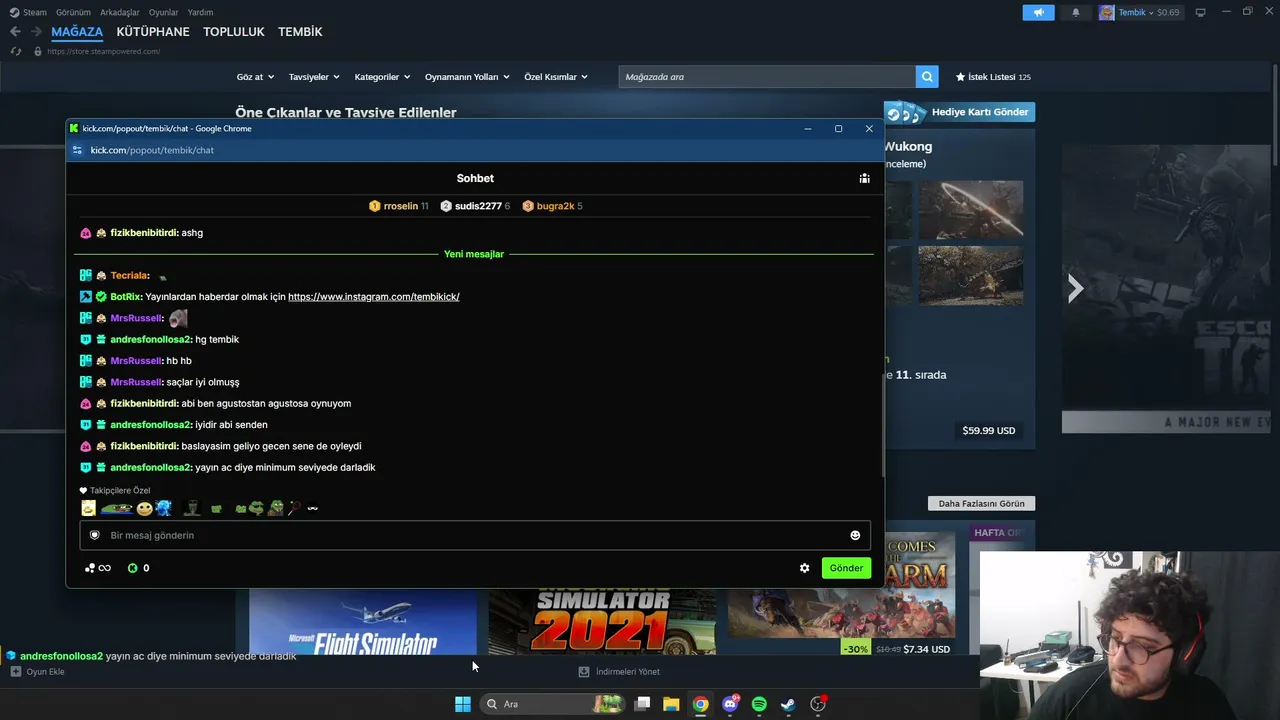Open Steam Big Picture monitor icon
Screen dimensions: 1280x720
click(x=1201, y=12)
